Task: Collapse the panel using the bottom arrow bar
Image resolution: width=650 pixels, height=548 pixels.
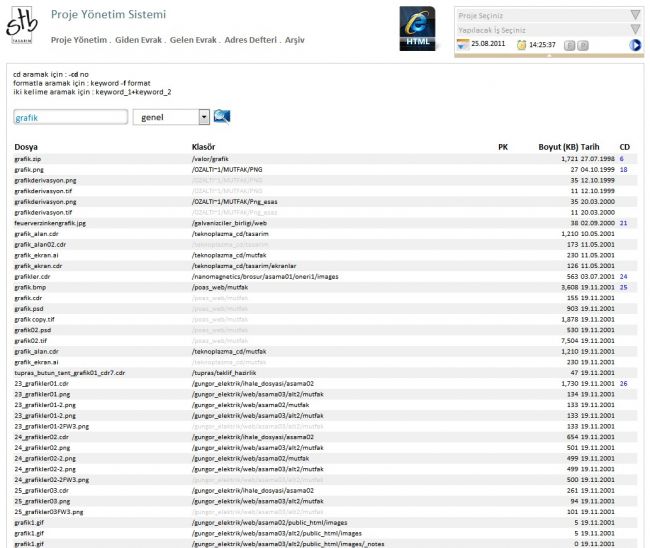Action: tap(549, 56)
